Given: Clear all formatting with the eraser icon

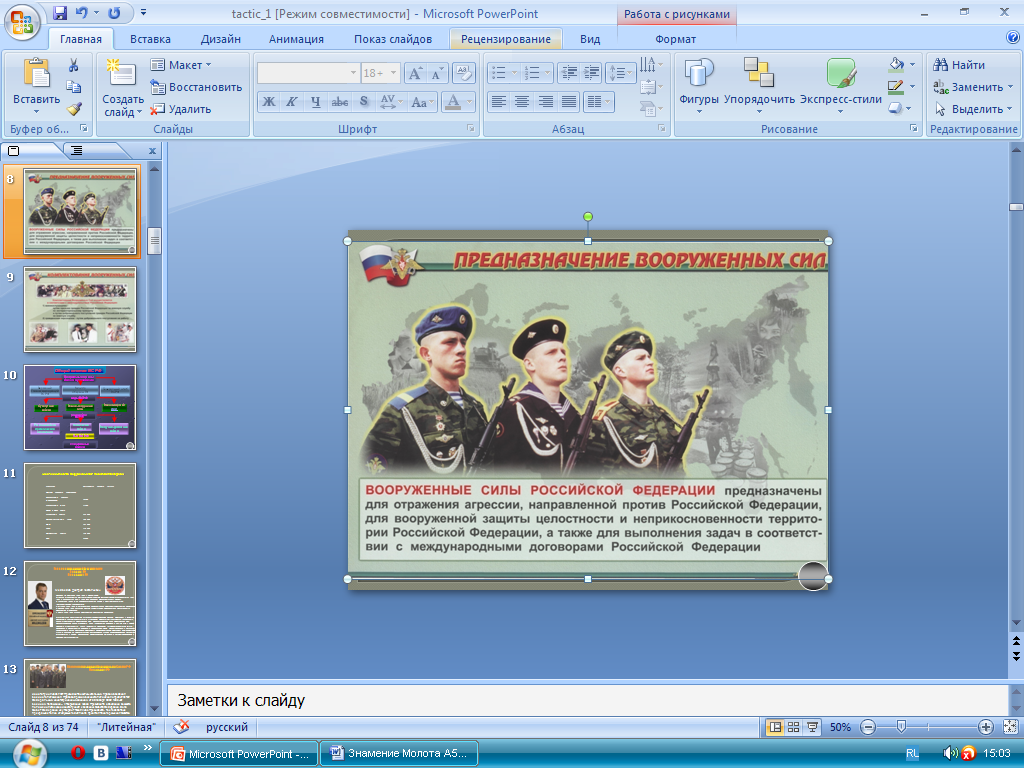Looking at the screenshot, I should [463, 73].
